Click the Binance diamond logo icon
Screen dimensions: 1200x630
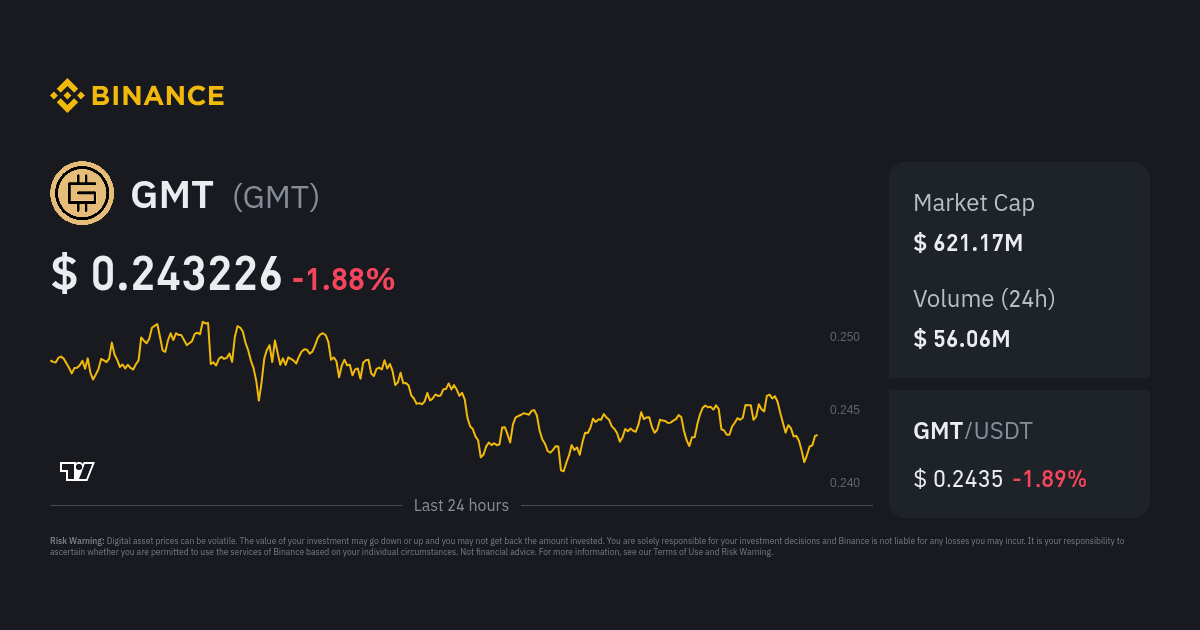[x=67, y=96]
